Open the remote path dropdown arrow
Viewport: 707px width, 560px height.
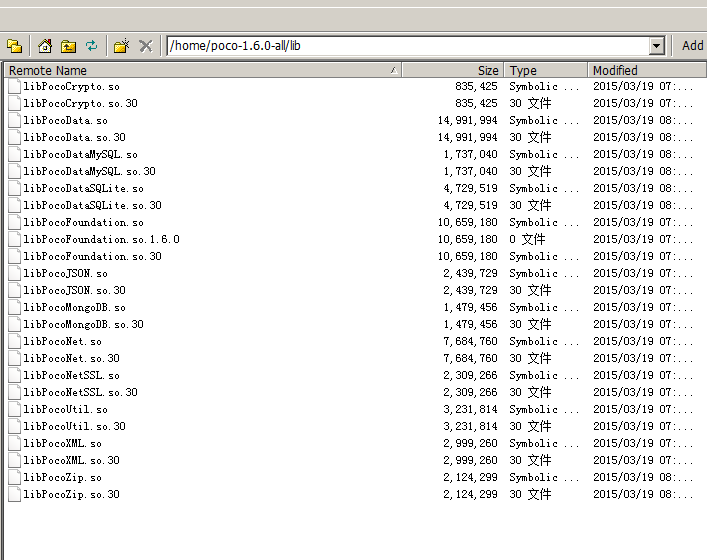pos(656,46)
